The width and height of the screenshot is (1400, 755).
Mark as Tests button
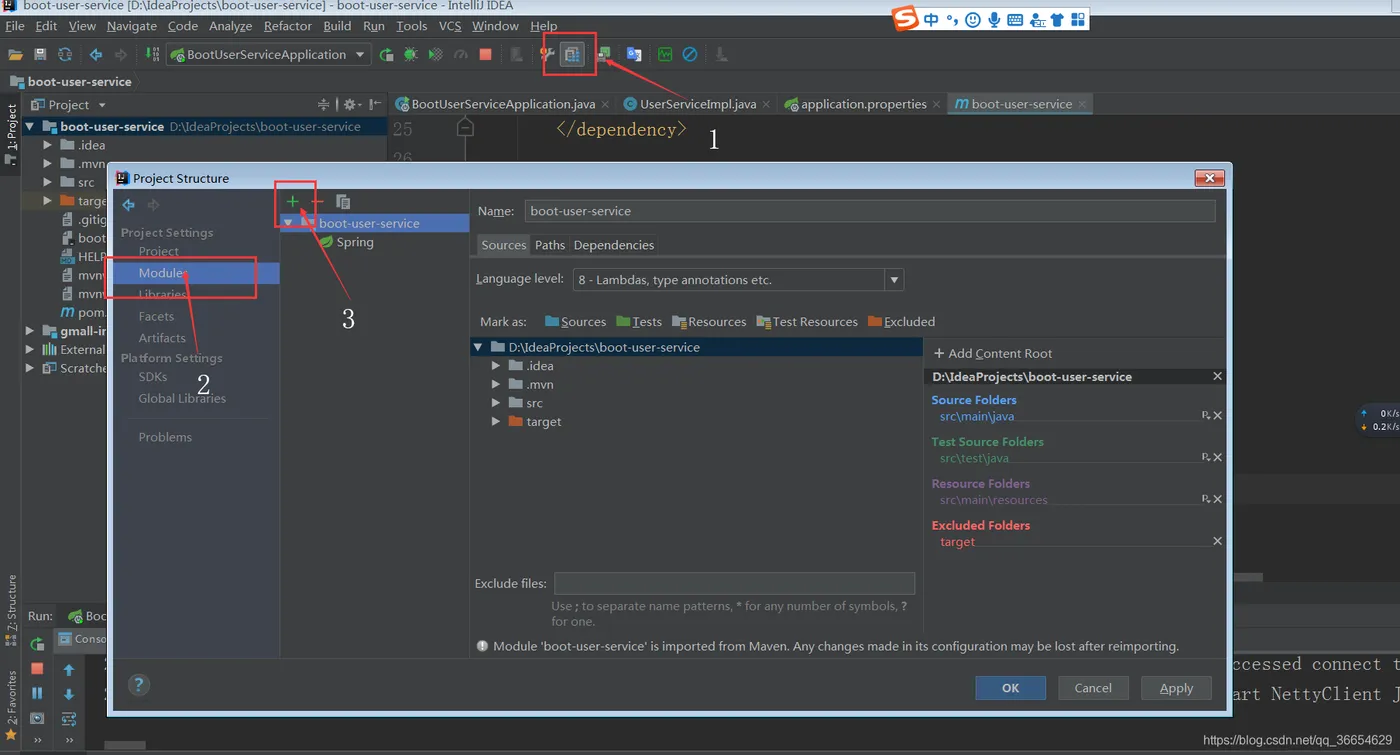click(x=639, y=322)
